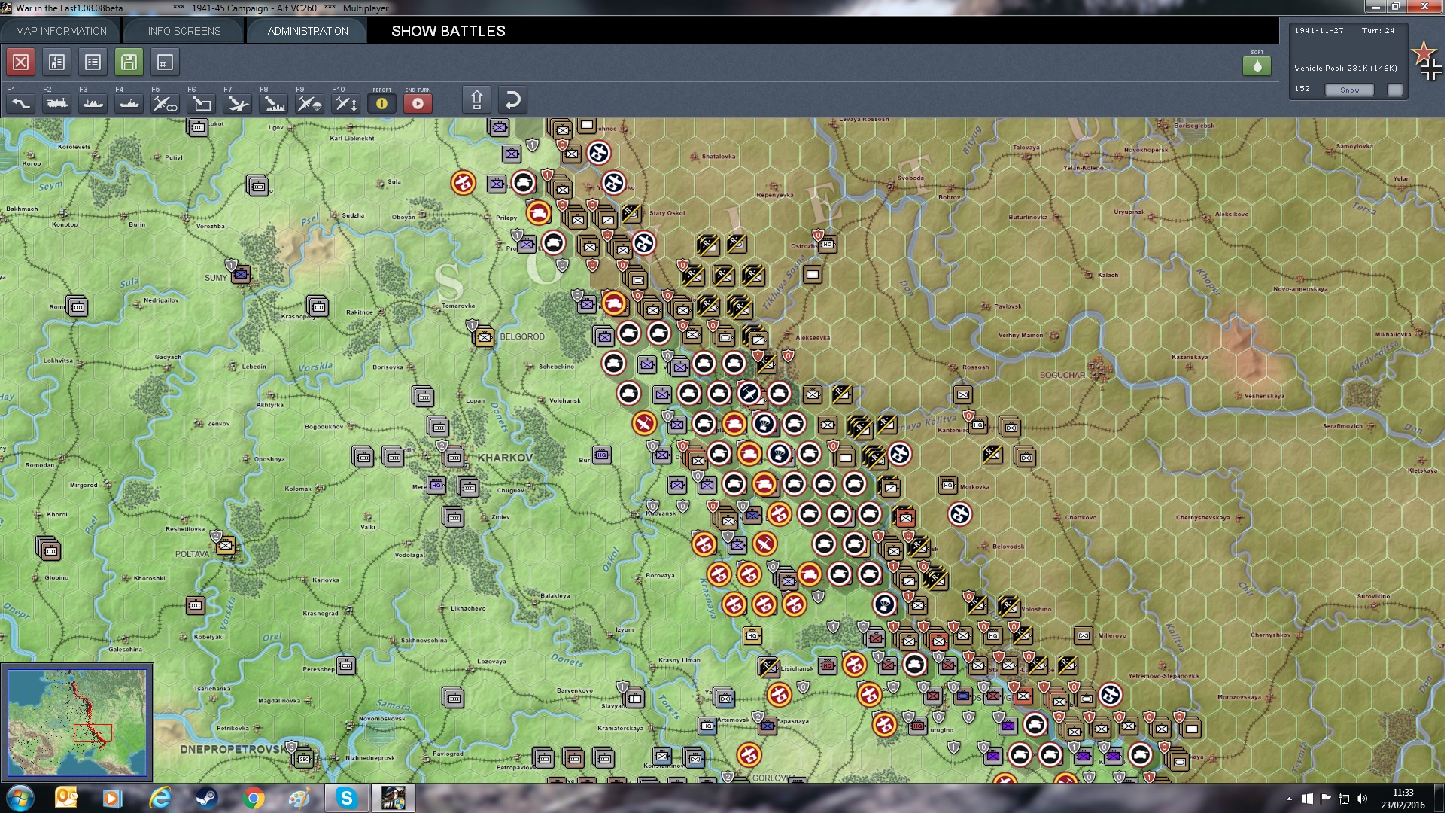1456x813 pixels.
Task: Click the Uryupinsk town label on map
Action: (x=1129, y=212)
